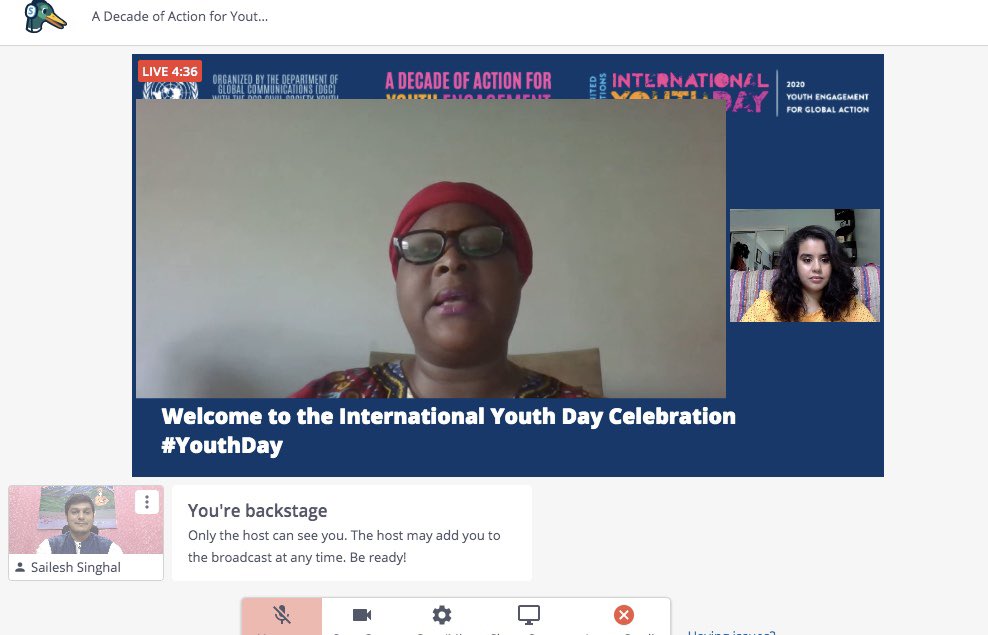Image resolution: width=988 pixels, height=635 pixels.
Task: Click the person icon beside 'Sailesh Singhal'
Action: (20, 567)
